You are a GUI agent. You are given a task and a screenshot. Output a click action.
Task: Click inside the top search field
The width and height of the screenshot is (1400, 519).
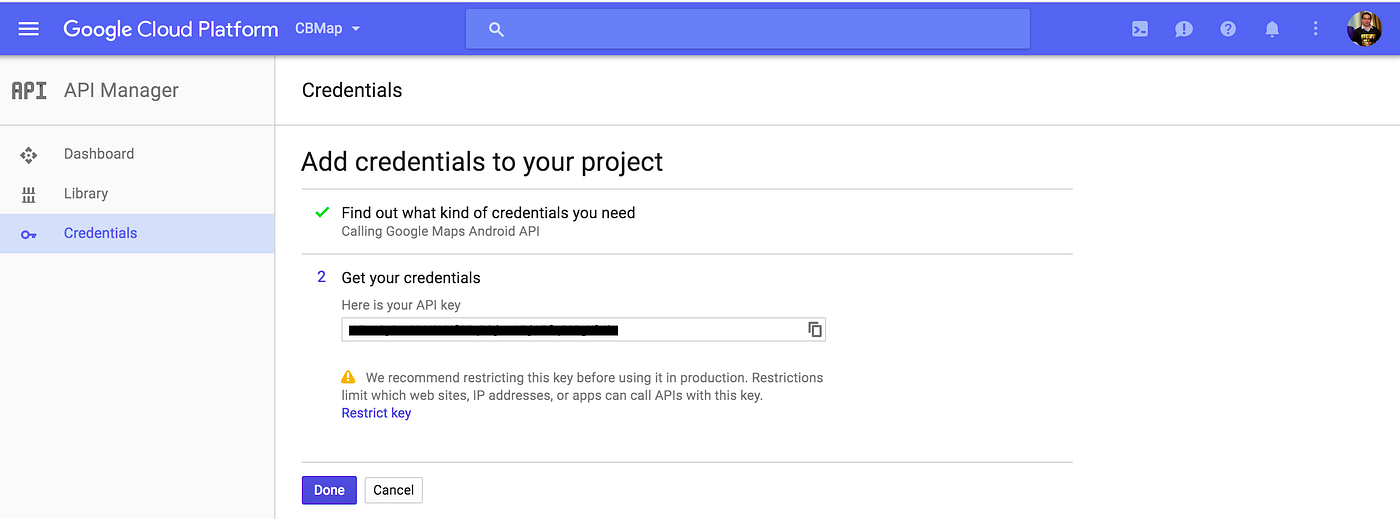748,29
